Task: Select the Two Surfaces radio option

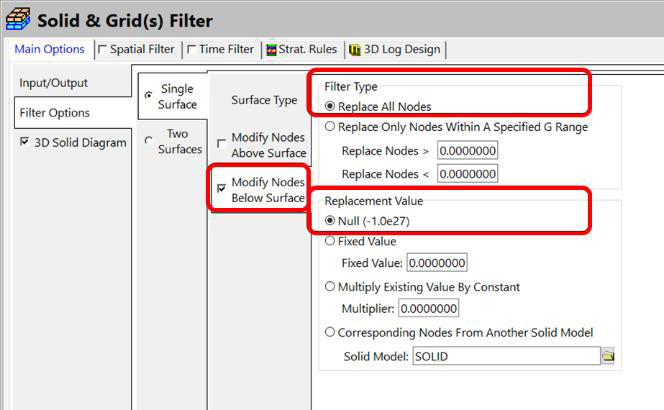Action: (x=149, y=141)
